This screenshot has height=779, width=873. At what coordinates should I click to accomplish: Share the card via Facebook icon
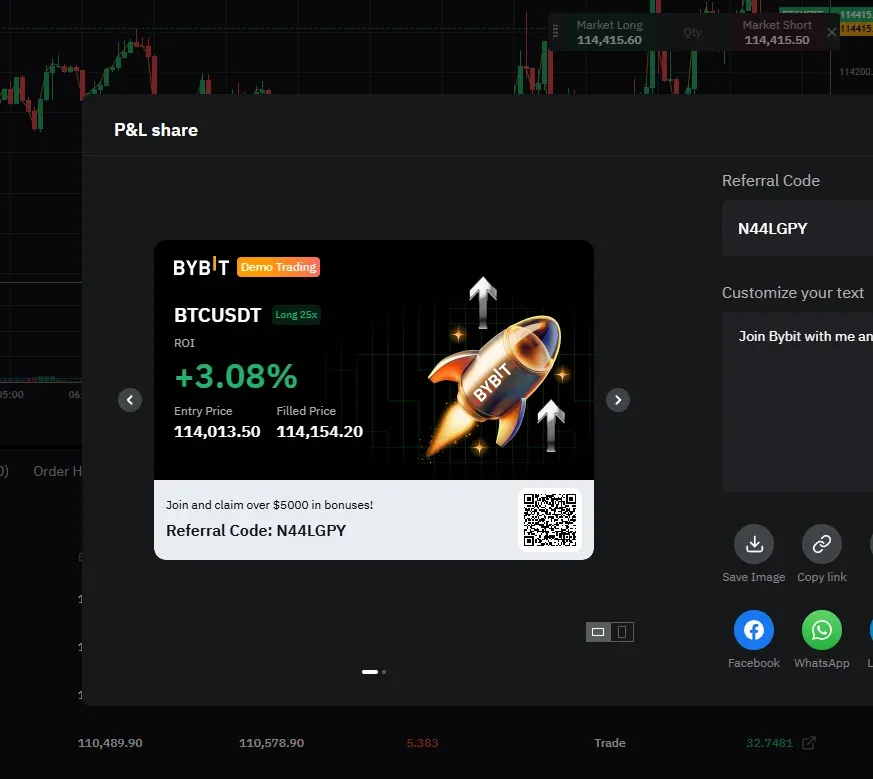(x=754, y=630)
